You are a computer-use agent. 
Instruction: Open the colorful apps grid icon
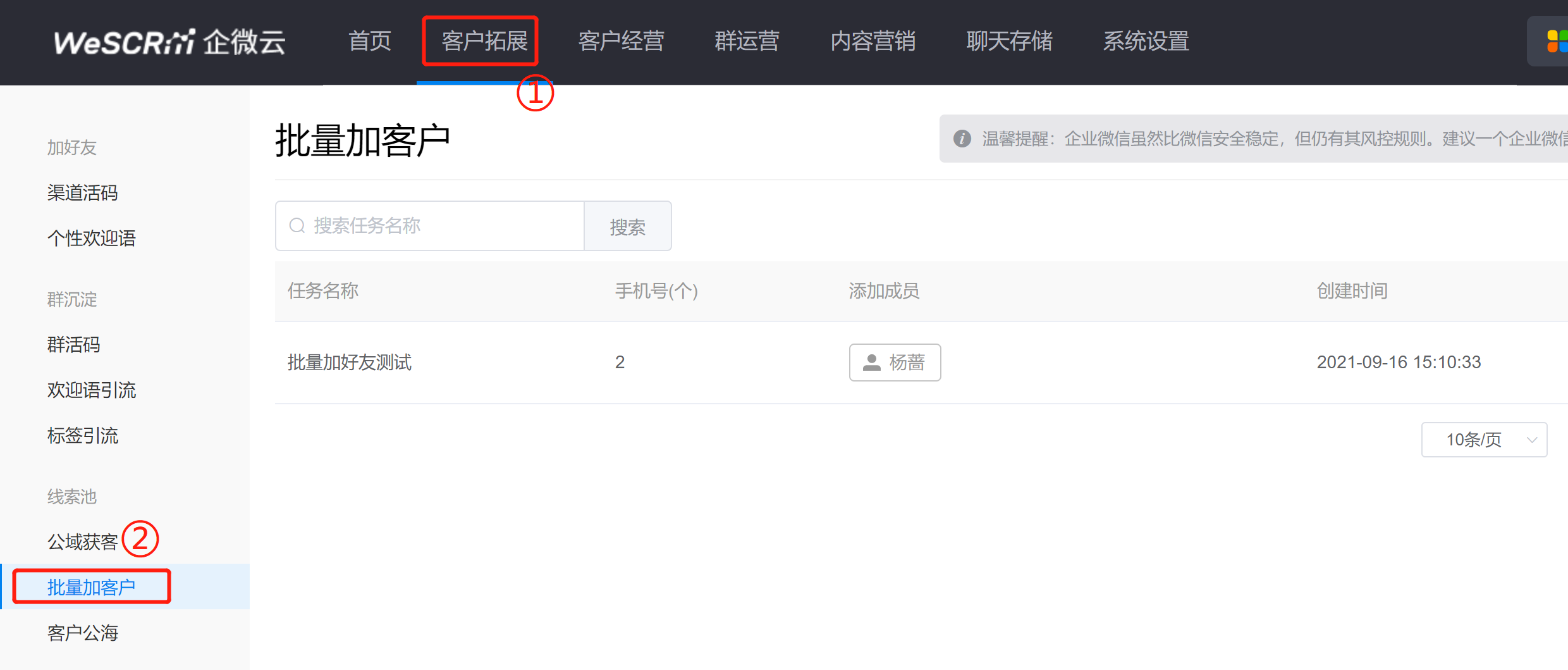coord(1557,42)
